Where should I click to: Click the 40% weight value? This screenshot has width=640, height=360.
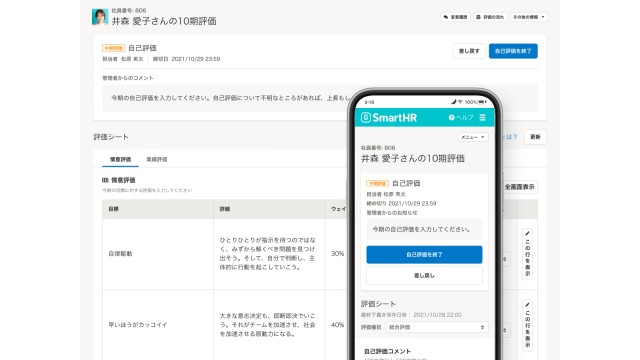[x=337, y=325]
